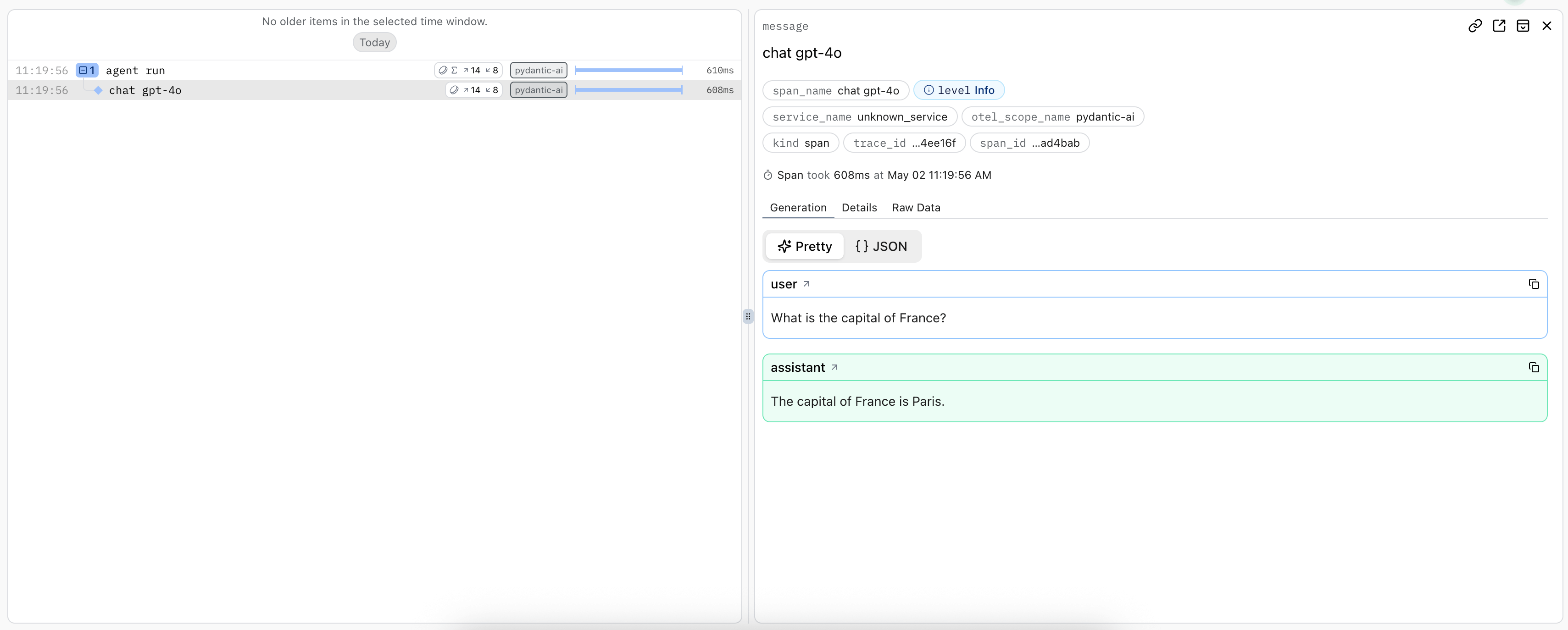The image size is (1568, 630).
Task: Click the duration bar on the chat gpt-4o row
Action: pyautogui.click(x=629, y=90)
